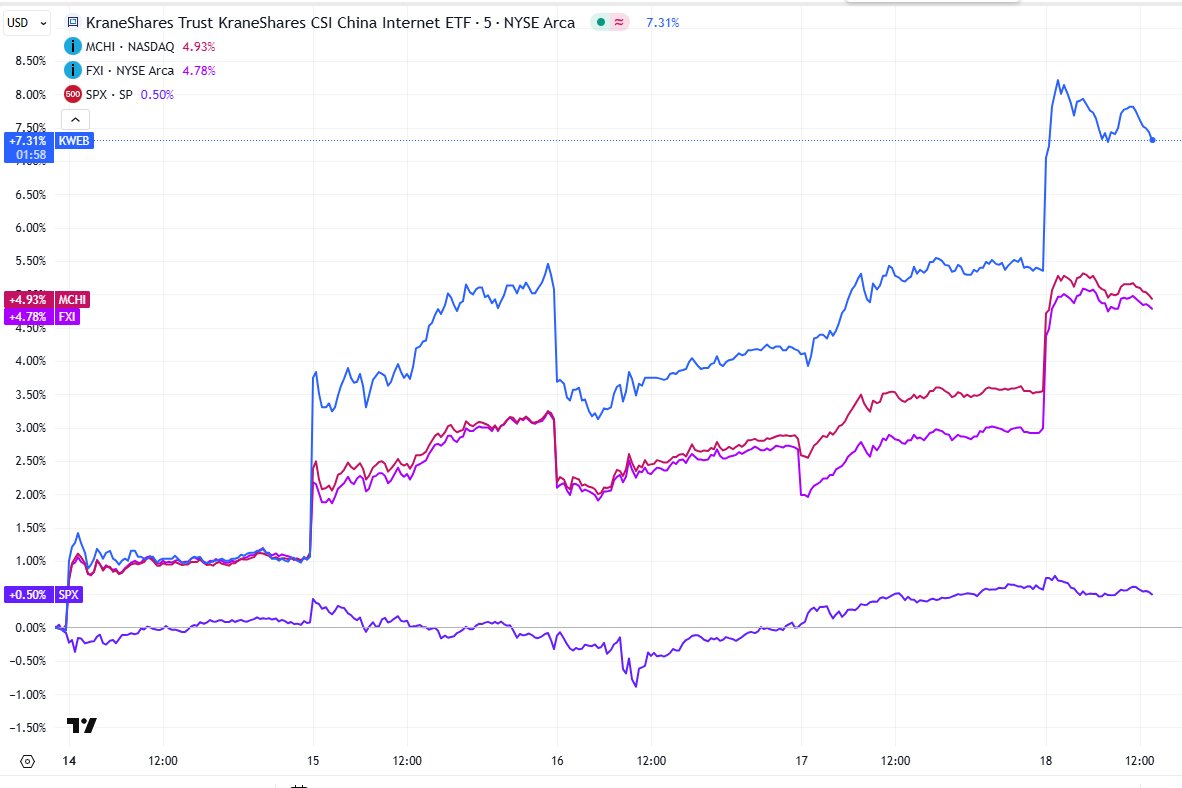Click the −1.00% price scale label
Screen dimensions: 1182x788
[x=28, y=694]
